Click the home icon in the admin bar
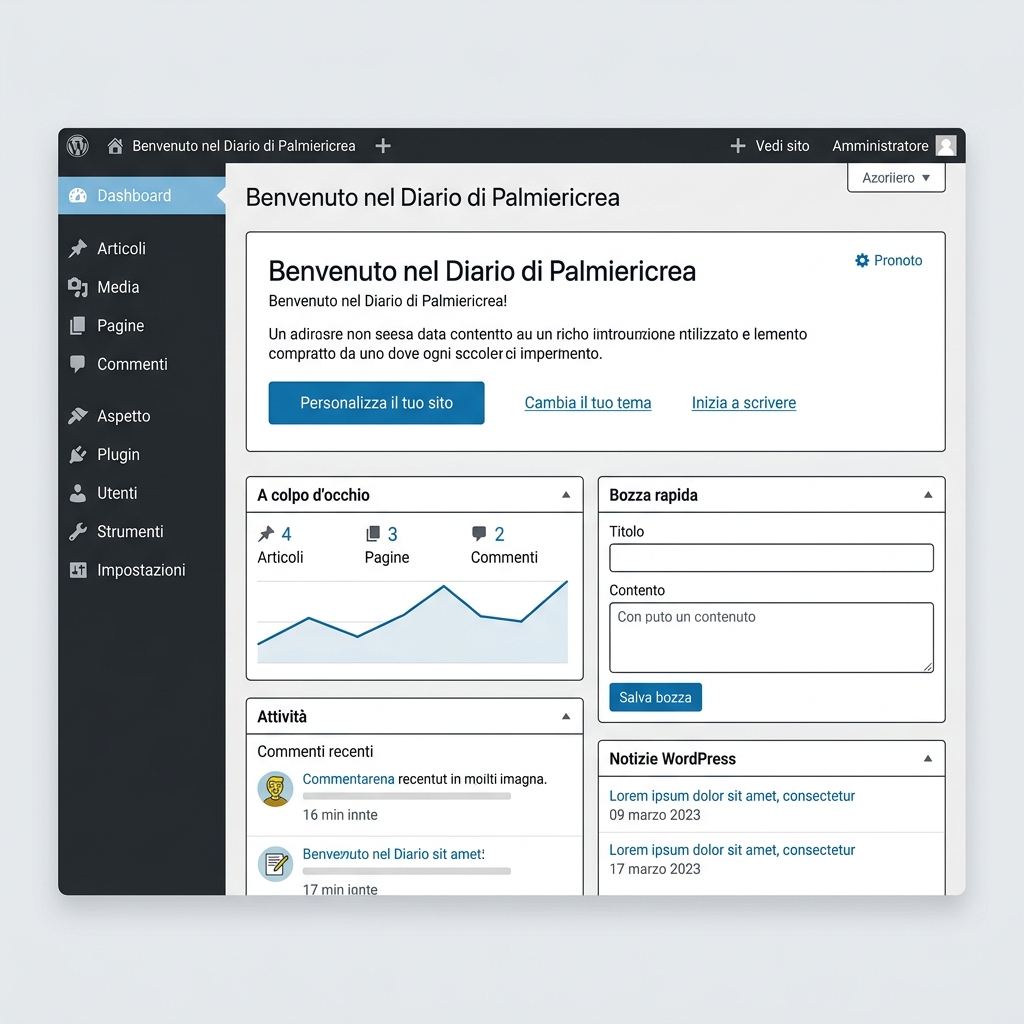This screenshot has height=1024, width=1024. click(115, 146)
